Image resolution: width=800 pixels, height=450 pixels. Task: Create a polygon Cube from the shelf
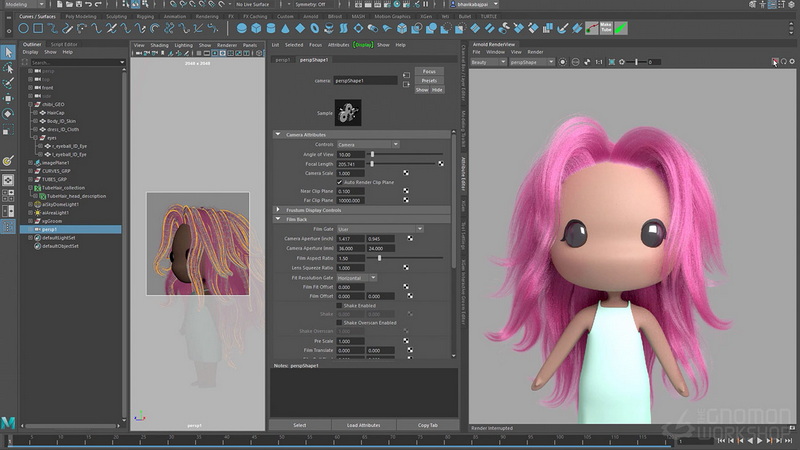256,29
